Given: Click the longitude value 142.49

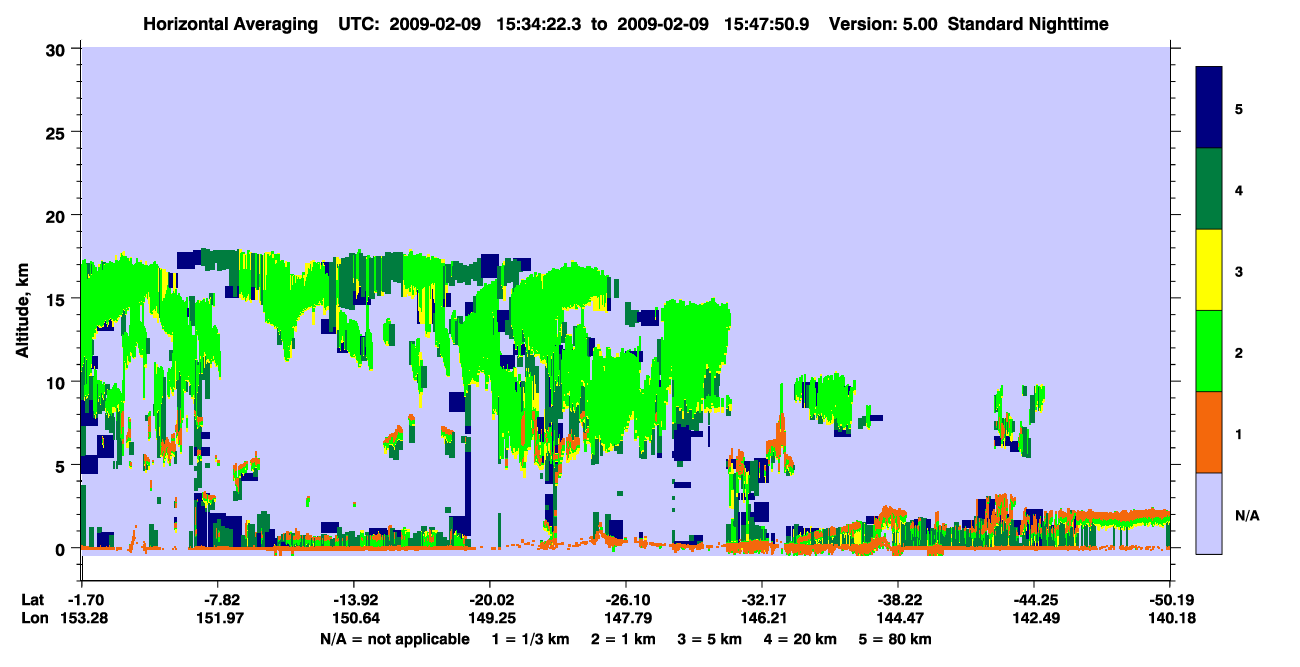Looking at the screenshot, I should pyautogui.click(x=1033, y=619).
